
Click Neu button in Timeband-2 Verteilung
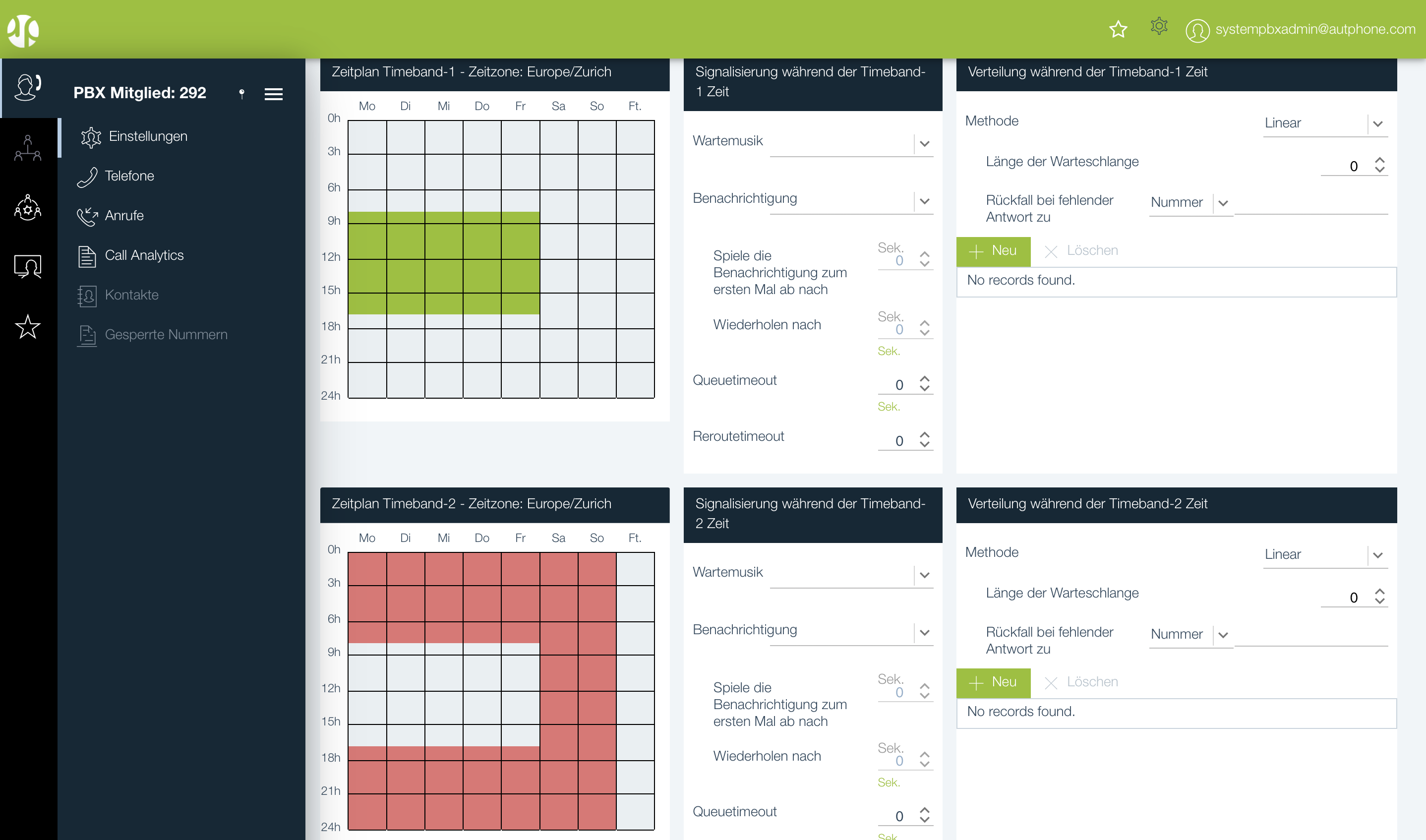click(x=993, y=683)
